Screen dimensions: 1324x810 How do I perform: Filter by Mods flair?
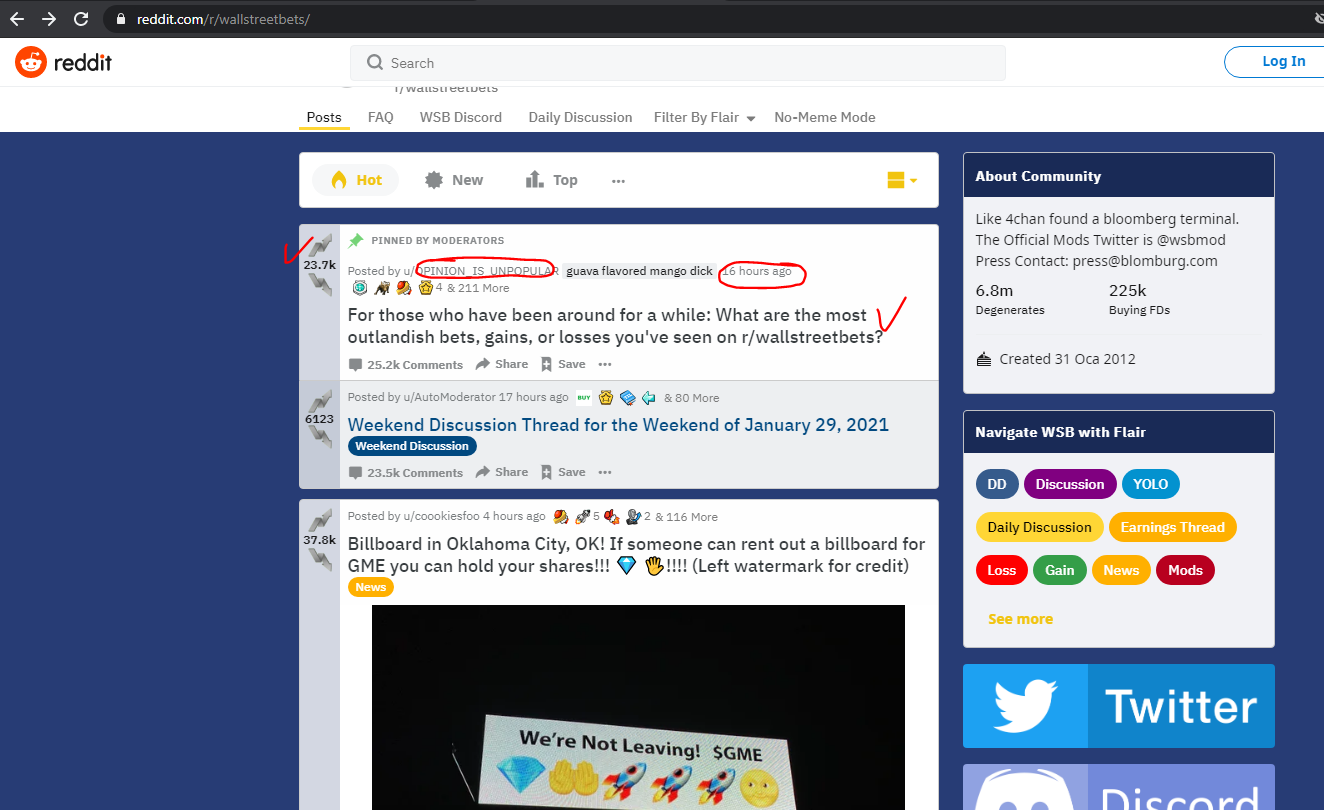(x=1186, y=570)
